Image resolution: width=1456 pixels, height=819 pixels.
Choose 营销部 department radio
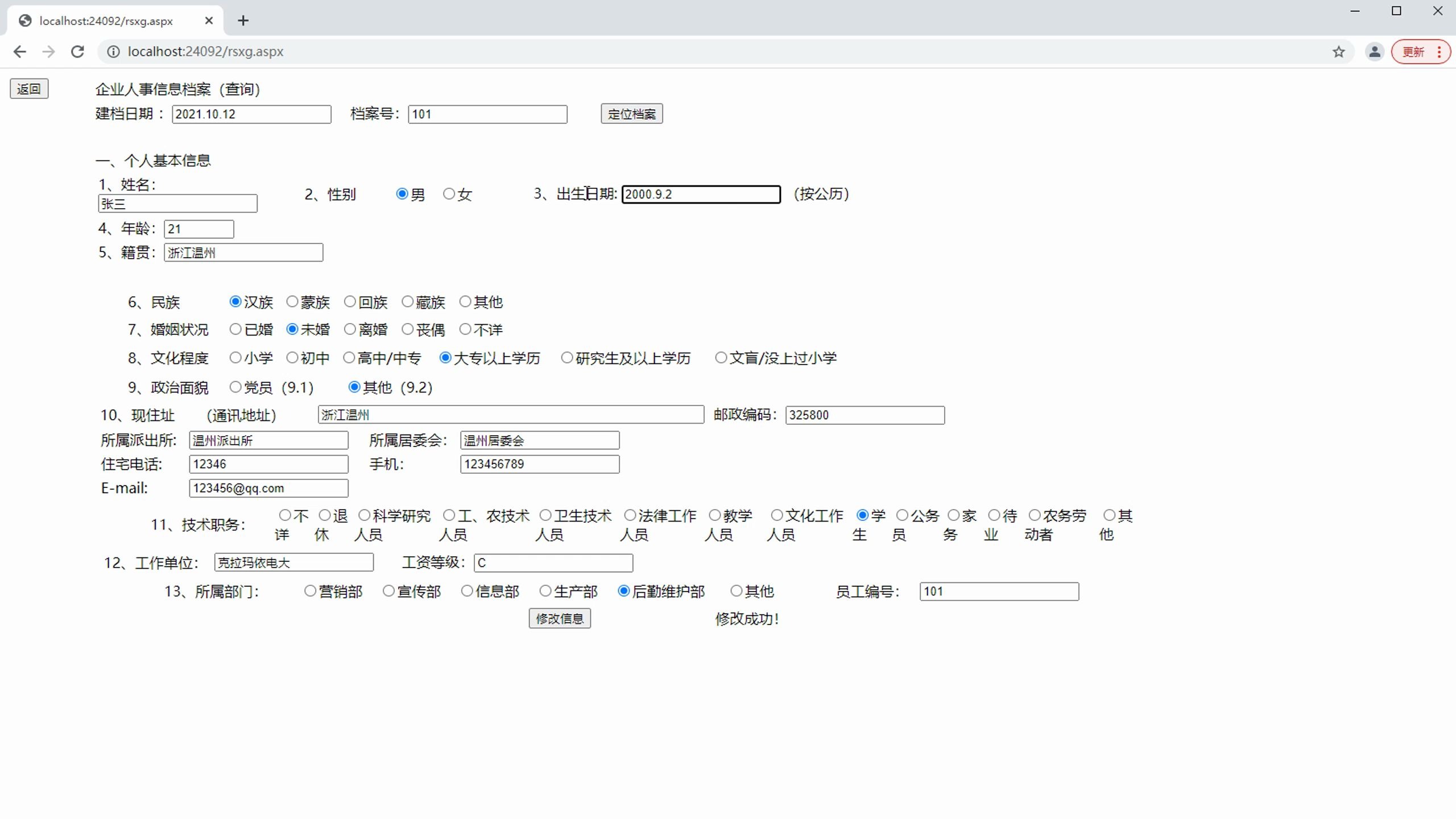pyautogui.click(x=310, y=590)
